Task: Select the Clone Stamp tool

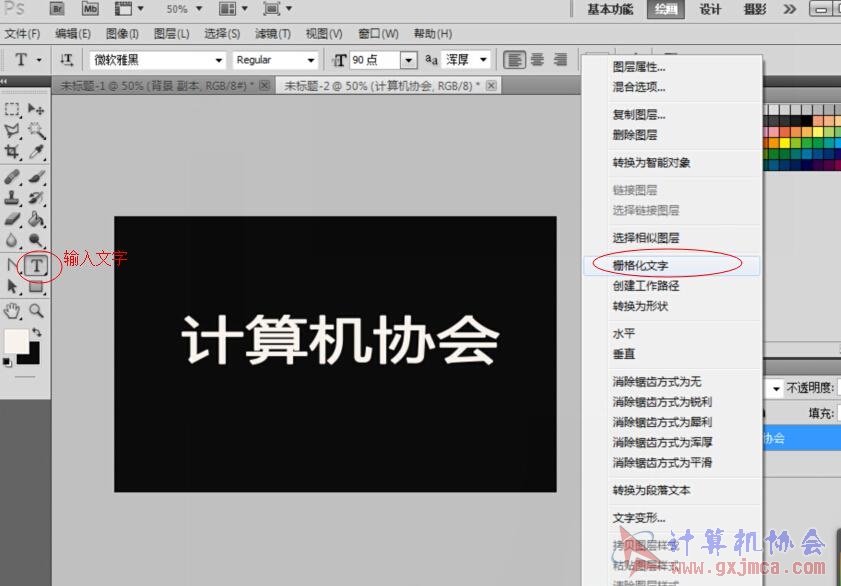Action: click(12, 198)
